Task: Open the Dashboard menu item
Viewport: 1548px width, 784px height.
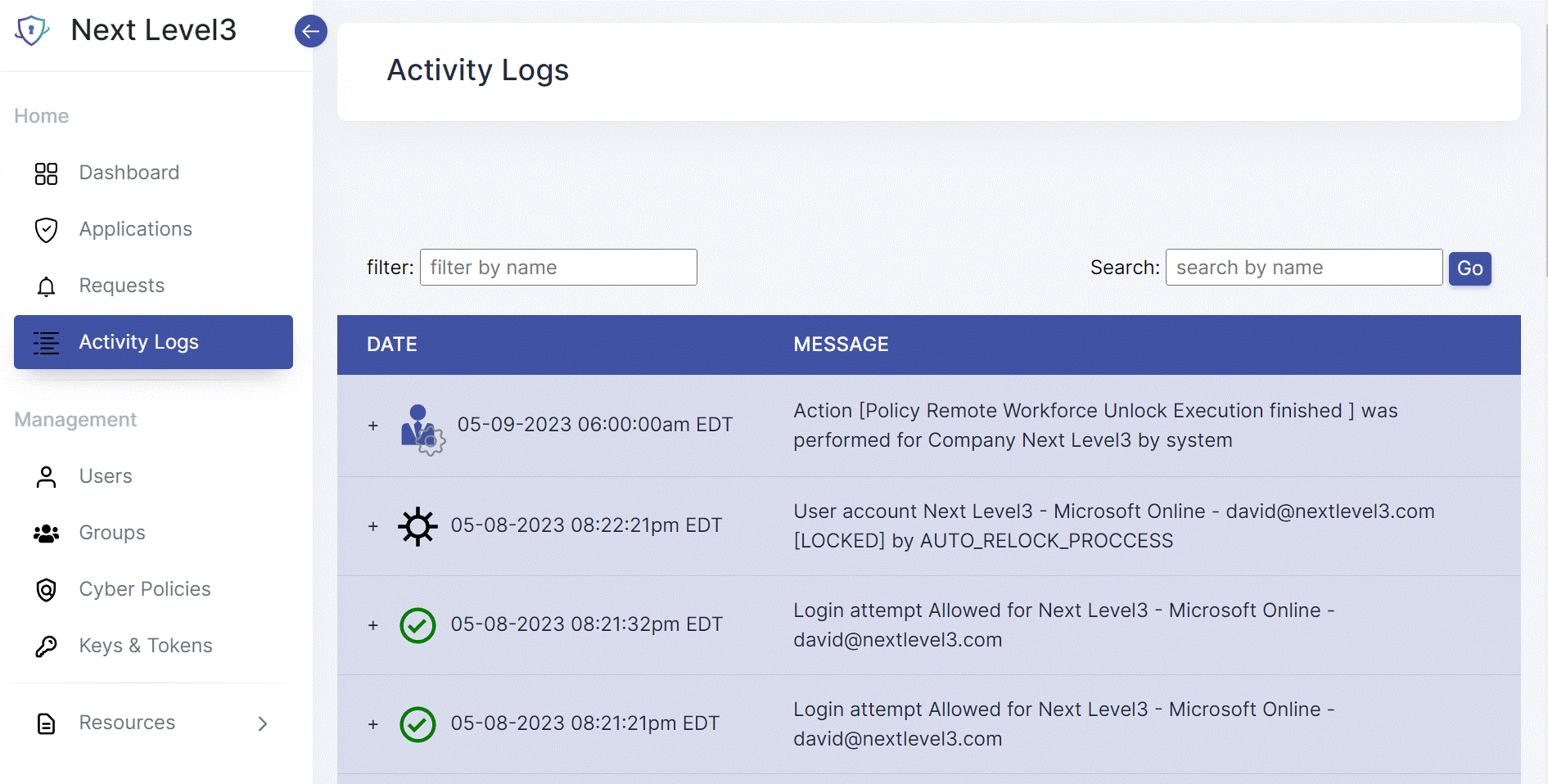Action: point(153,173)
